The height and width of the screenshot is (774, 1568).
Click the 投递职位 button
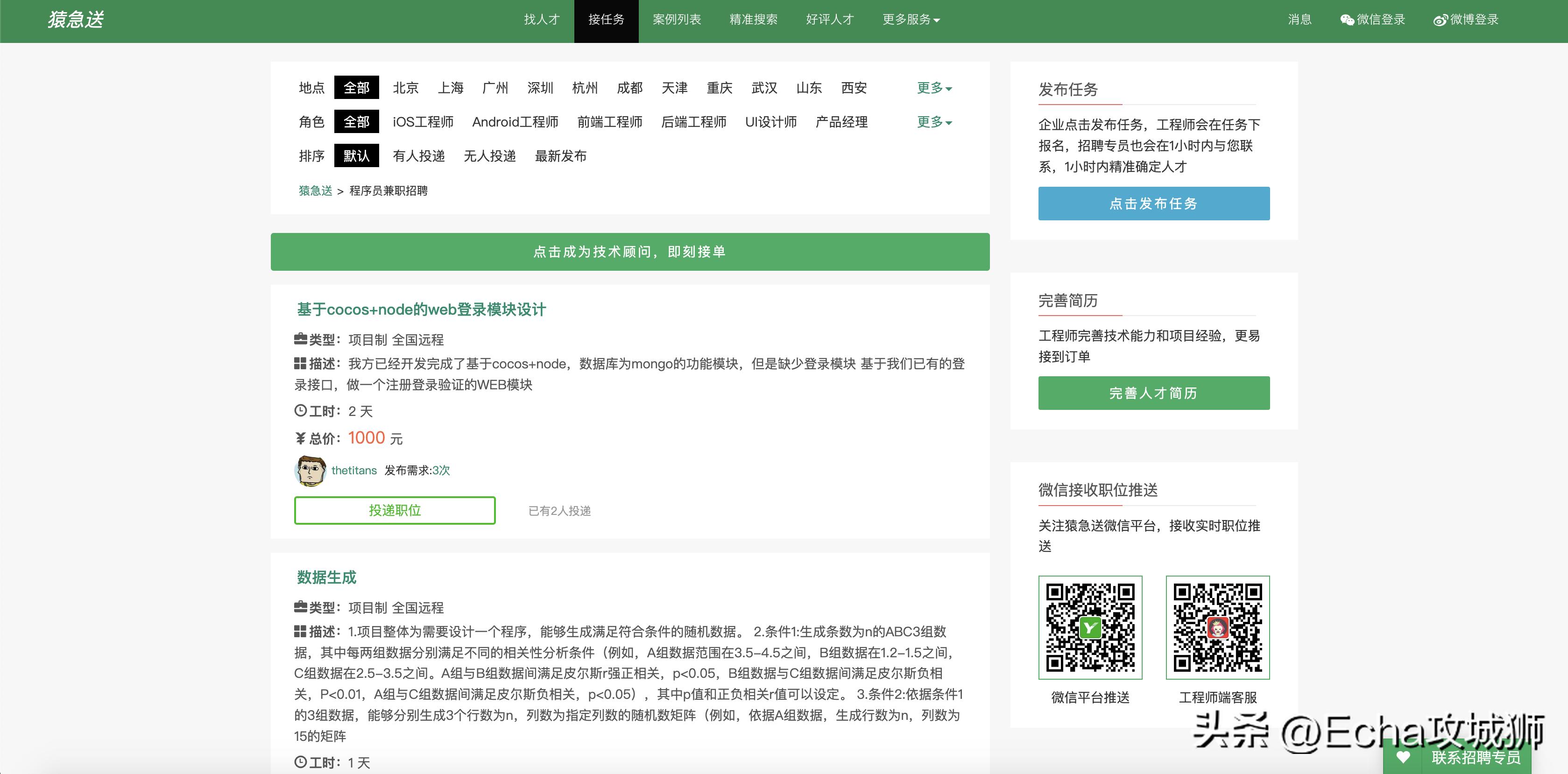click(395, 511)
